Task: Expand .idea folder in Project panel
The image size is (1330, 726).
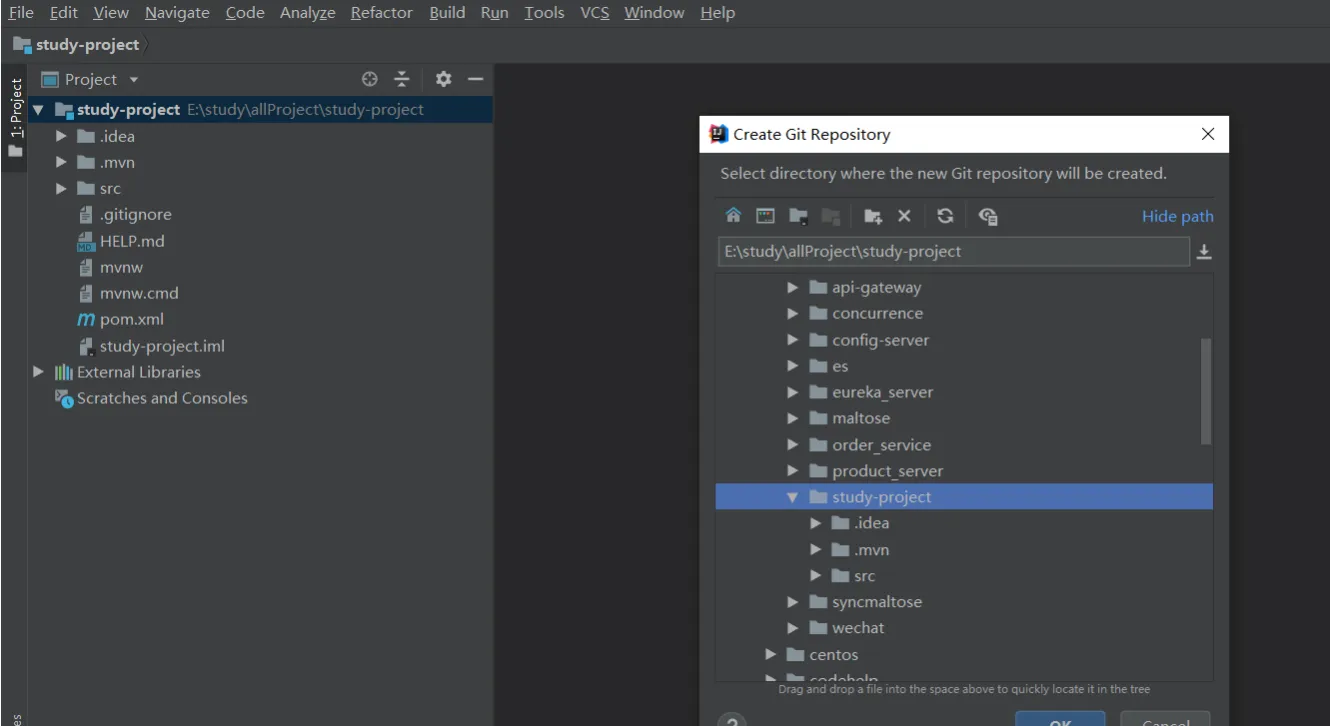Action: [x=62, y=136]
